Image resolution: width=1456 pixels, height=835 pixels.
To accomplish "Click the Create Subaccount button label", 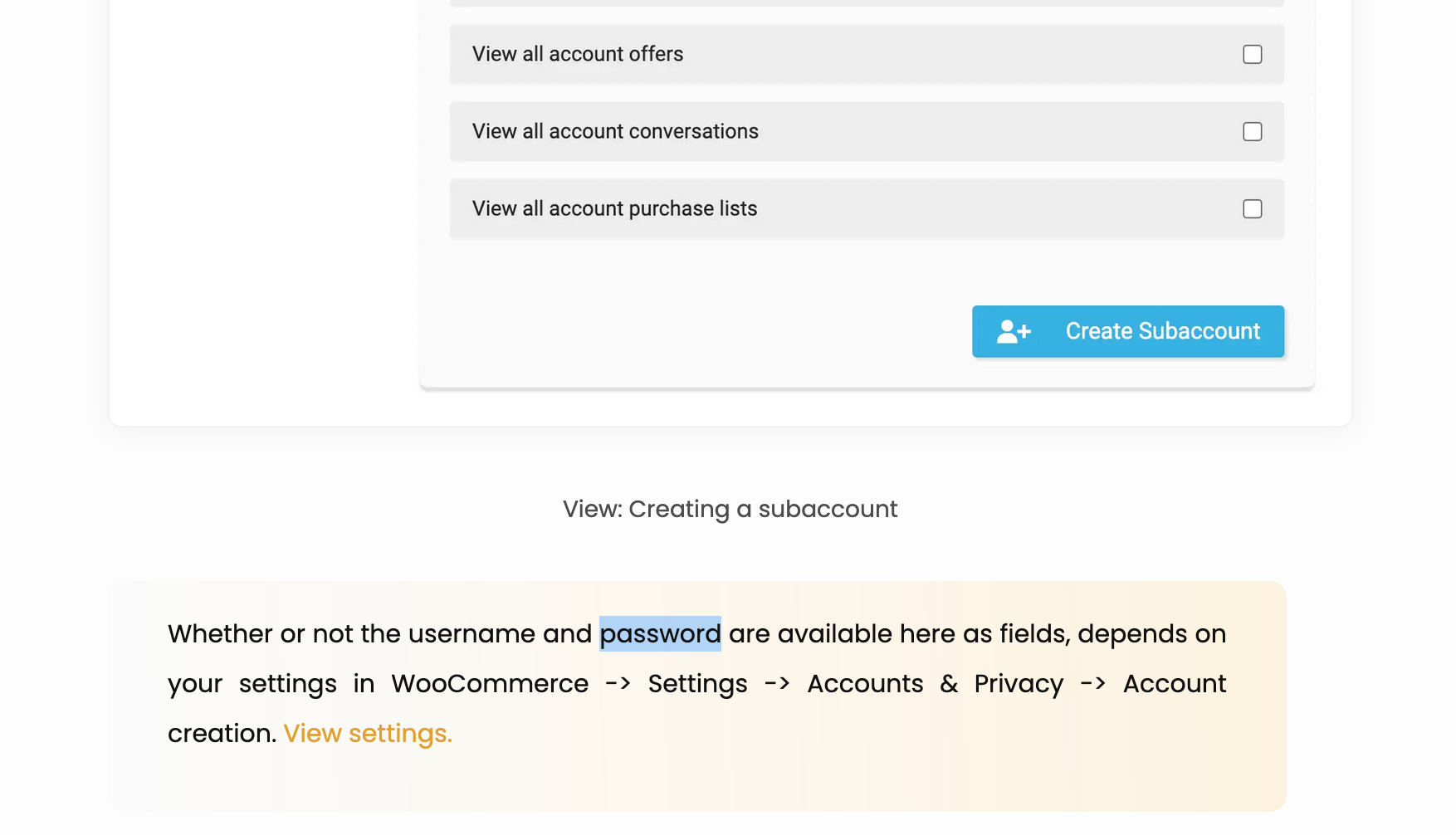I will coord(1162,331).
